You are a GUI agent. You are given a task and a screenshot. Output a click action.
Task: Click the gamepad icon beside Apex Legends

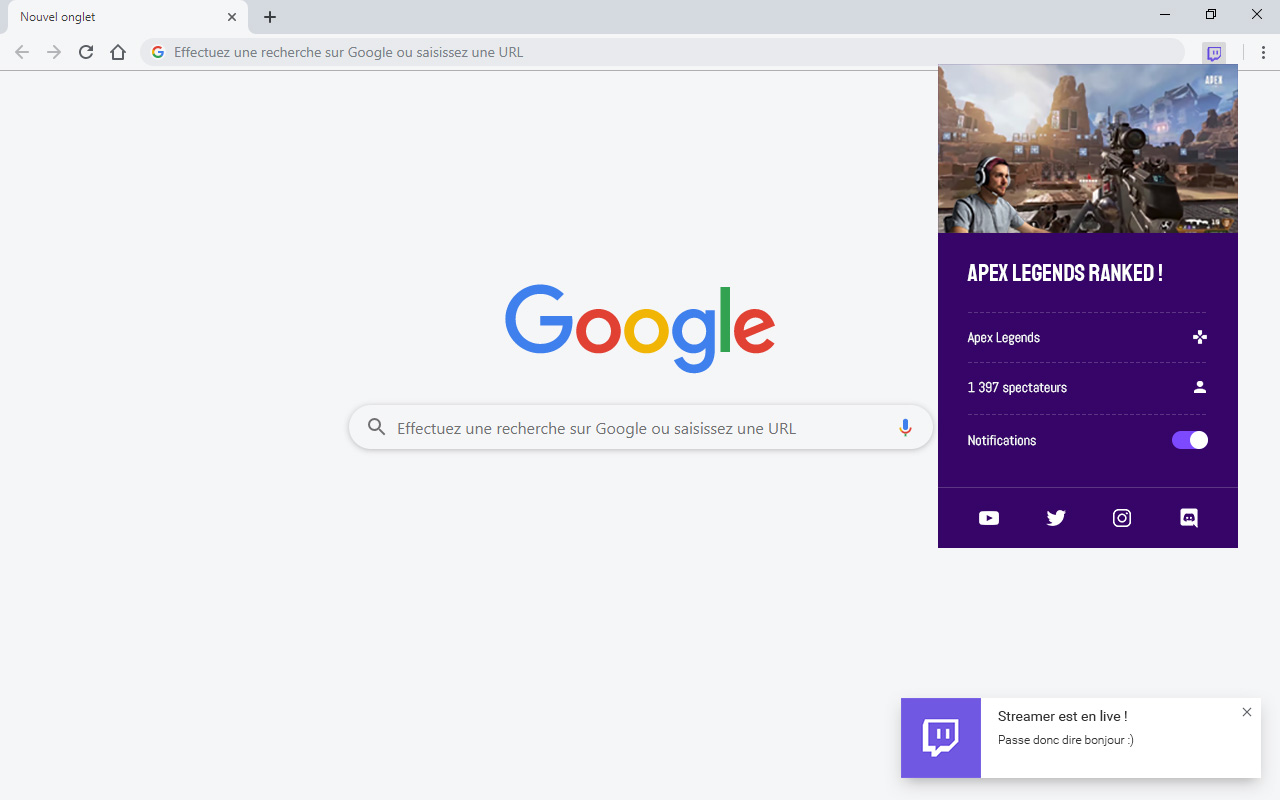(1200, 337)
